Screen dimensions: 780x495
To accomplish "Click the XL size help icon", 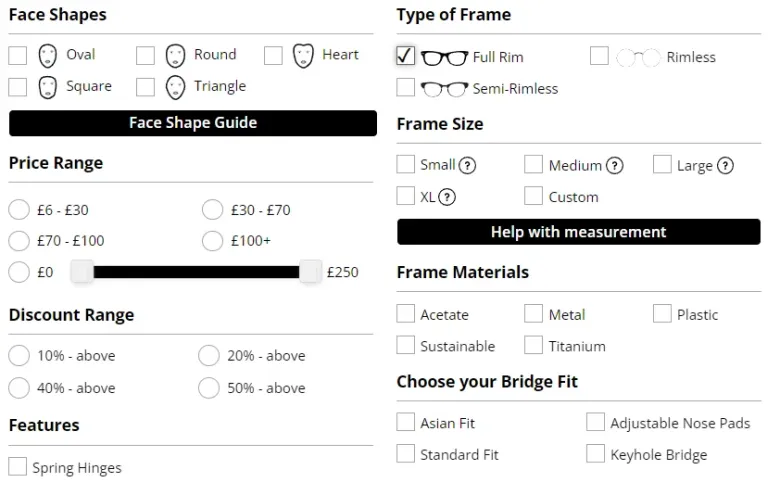I will [x=447, y=197].
